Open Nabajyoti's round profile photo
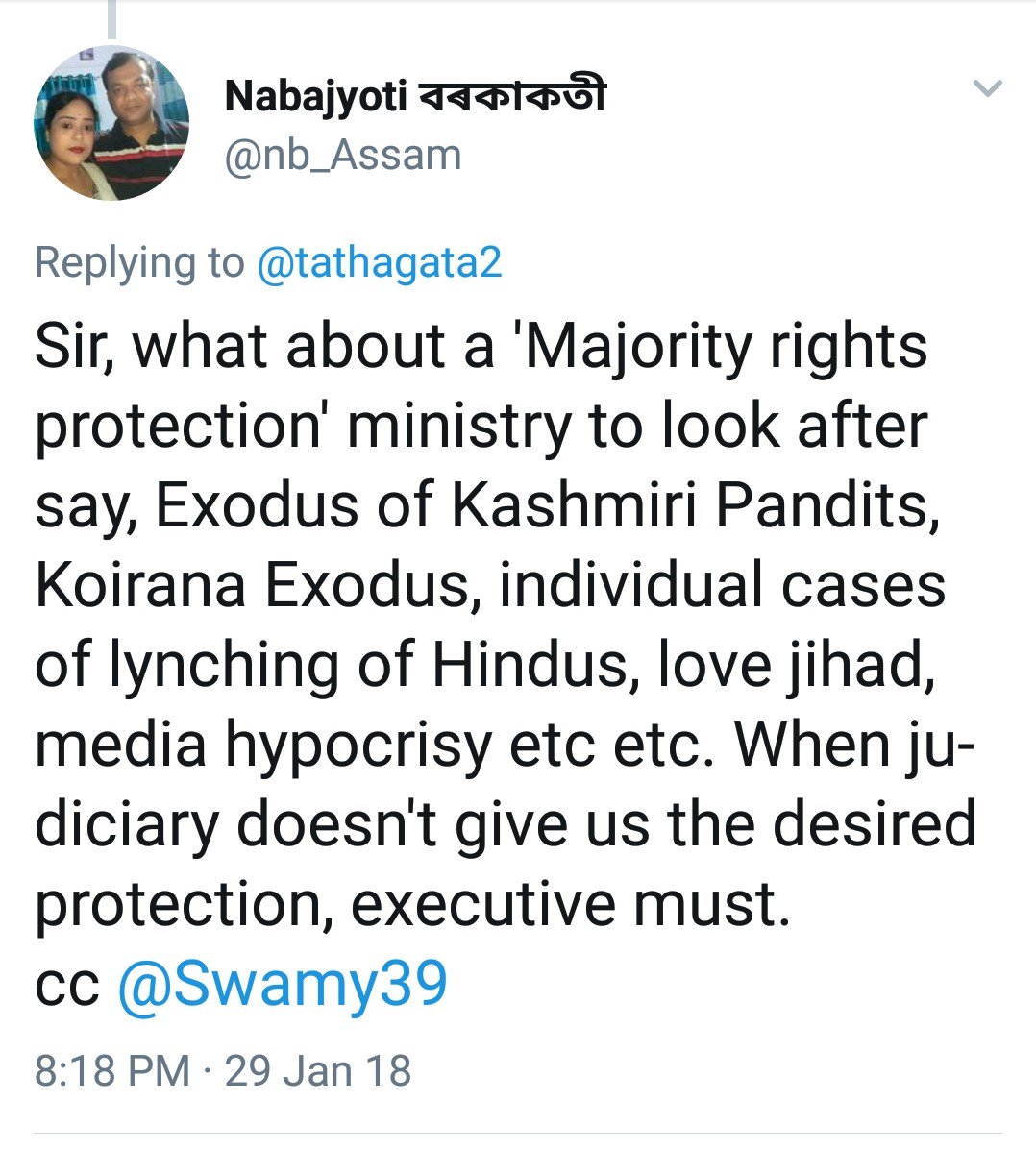Screen dimensions: 1036x1150 coord(111,122)
